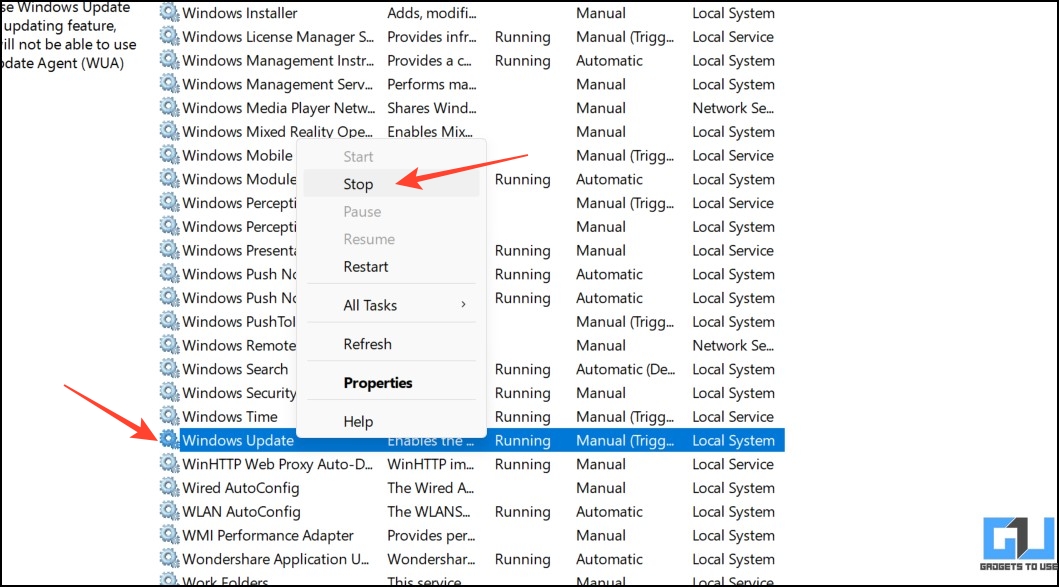
Task: Select the highlighted Windows Update name
Action: 238,440
